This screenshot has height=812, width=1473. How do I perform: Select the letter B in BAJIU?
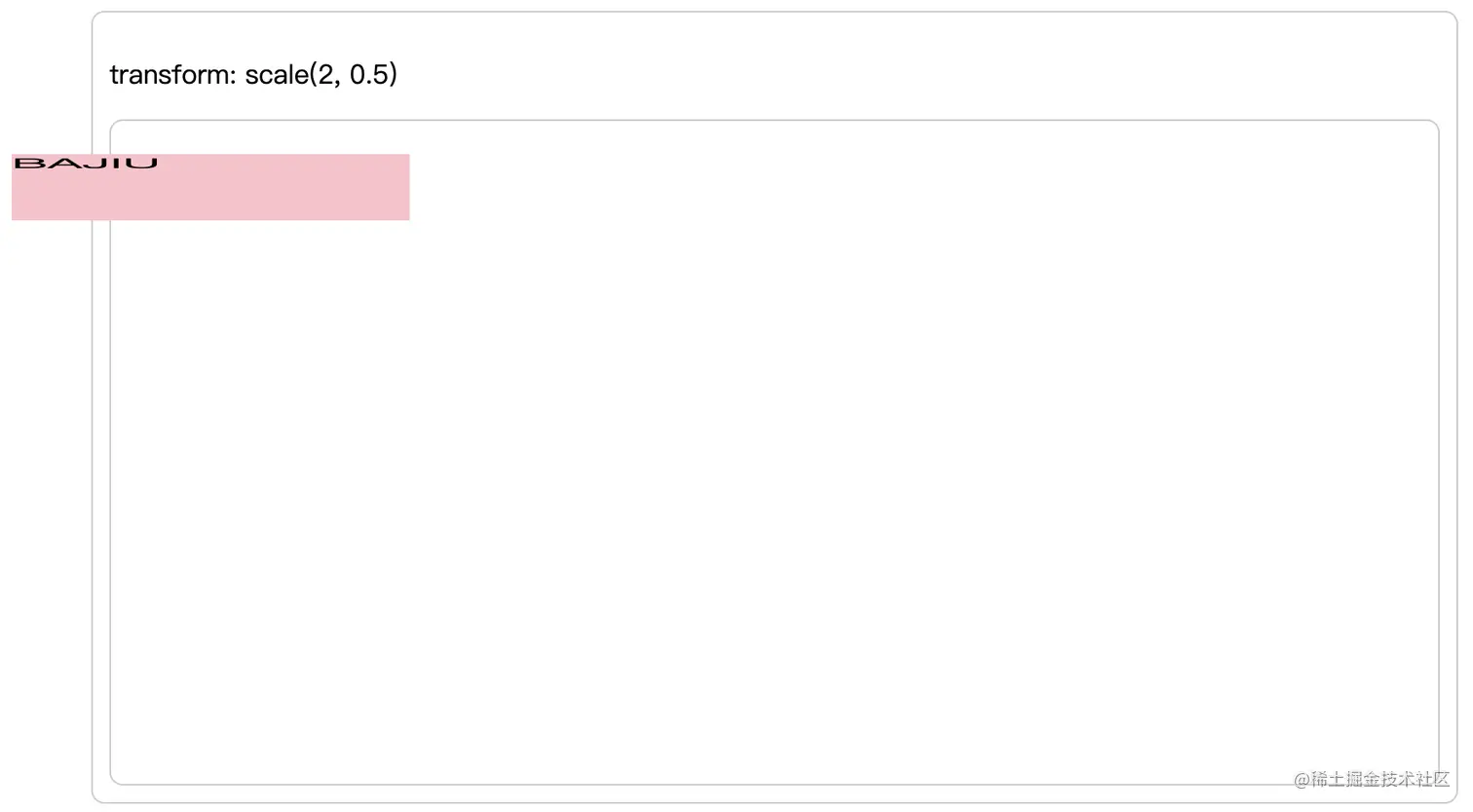28,164
